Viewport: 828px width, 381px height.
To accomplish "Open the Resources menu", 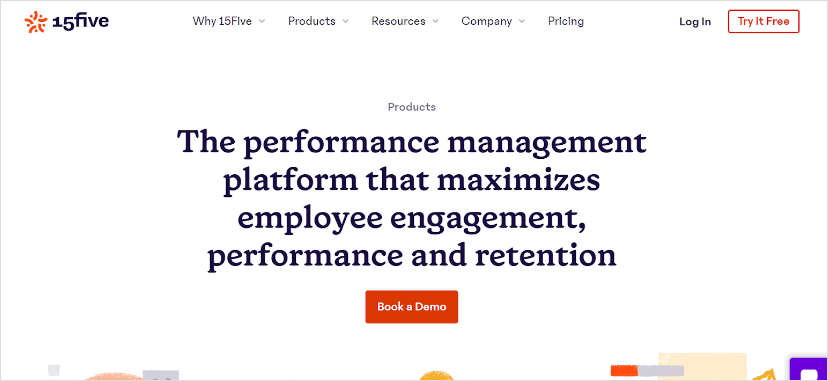I will [x=398, y=21].
